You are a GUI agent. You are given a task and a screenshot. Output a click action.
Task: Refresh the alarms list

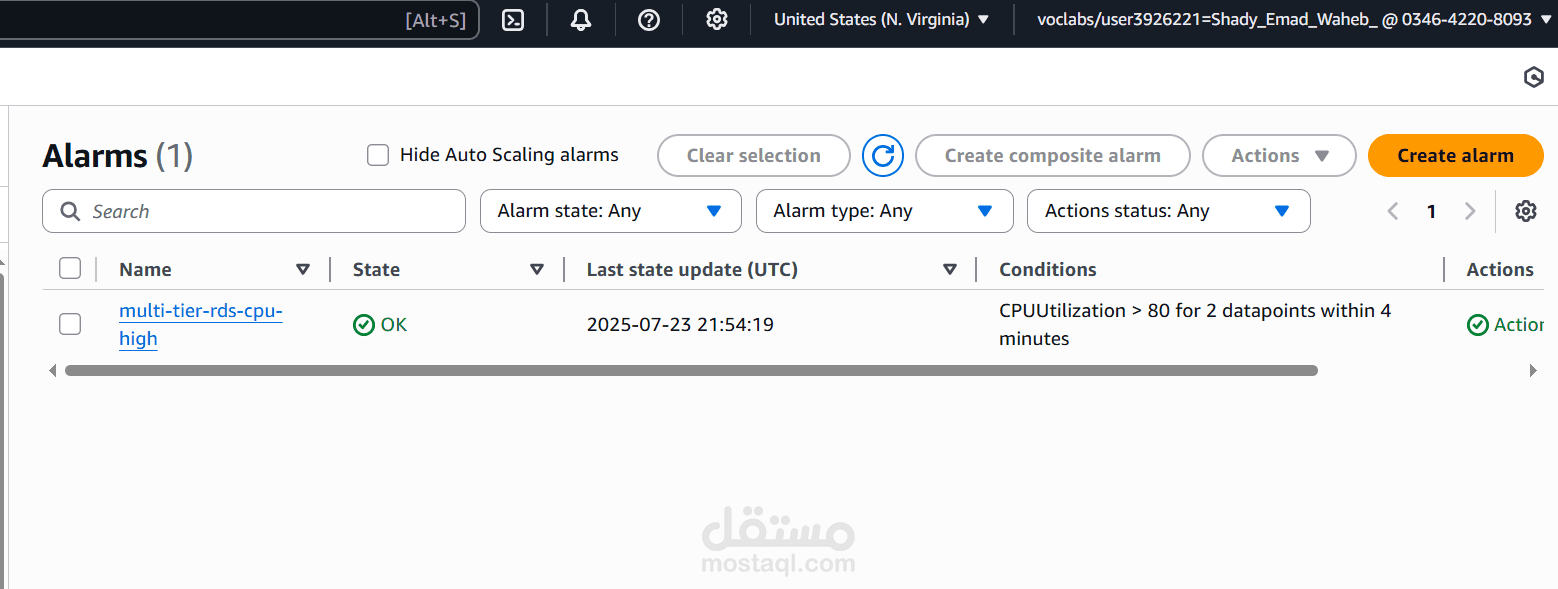click(x=883, y=156)
